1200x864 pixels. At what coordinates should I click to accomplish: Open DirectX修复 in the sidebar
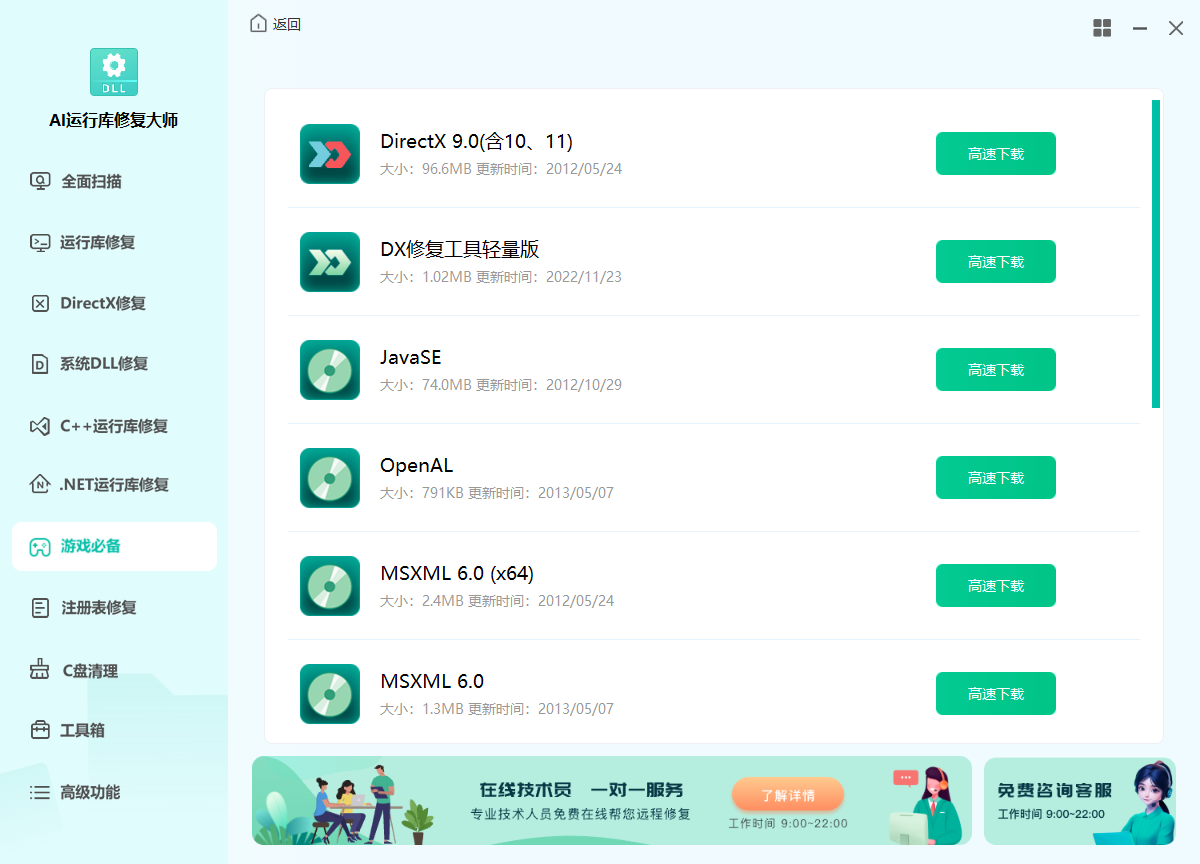pyautogui.click(x=102, y=303)
